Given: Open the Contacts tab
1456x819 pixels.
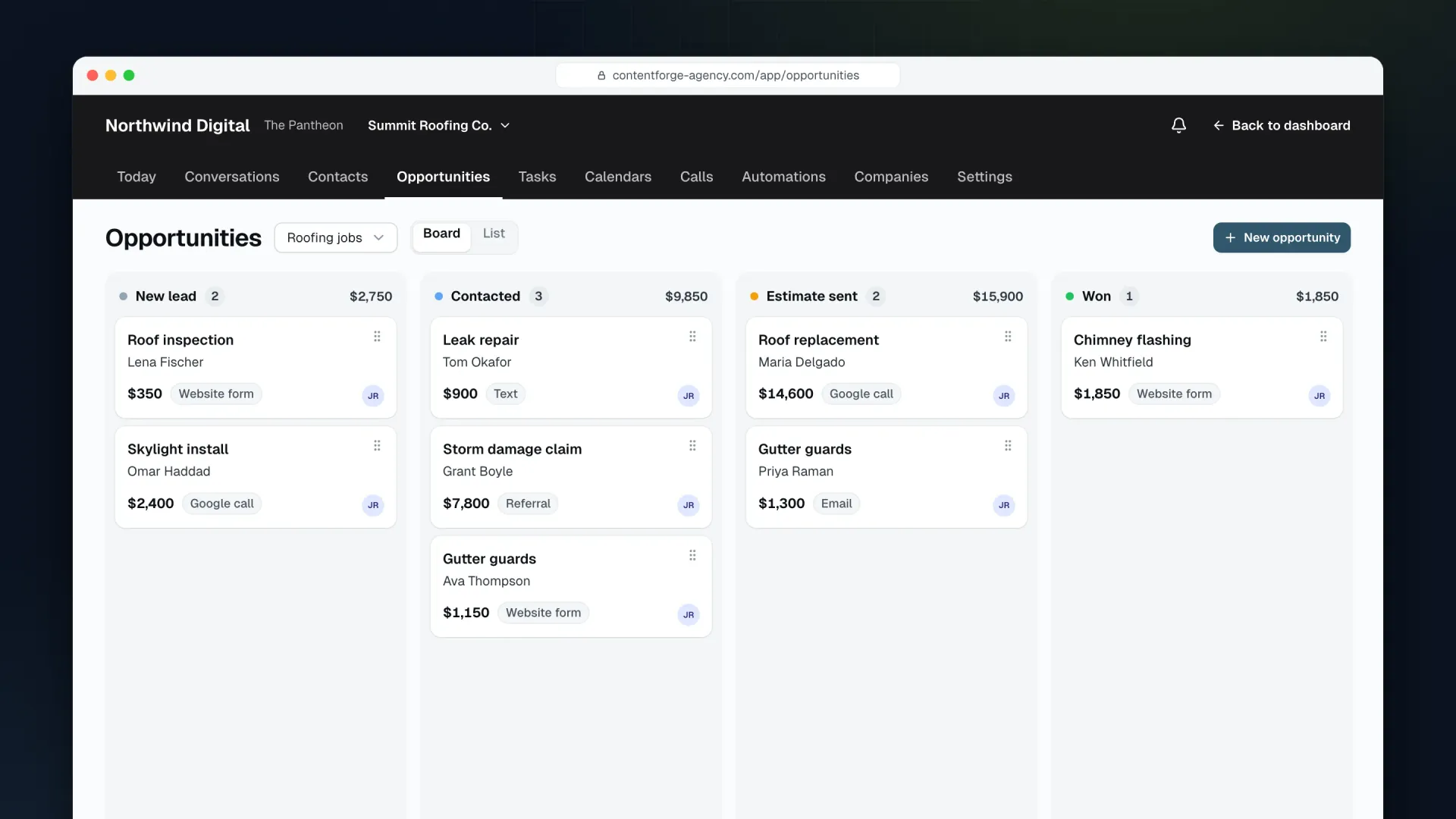Looking at the screenshot, I should click(x=338, y=177).
